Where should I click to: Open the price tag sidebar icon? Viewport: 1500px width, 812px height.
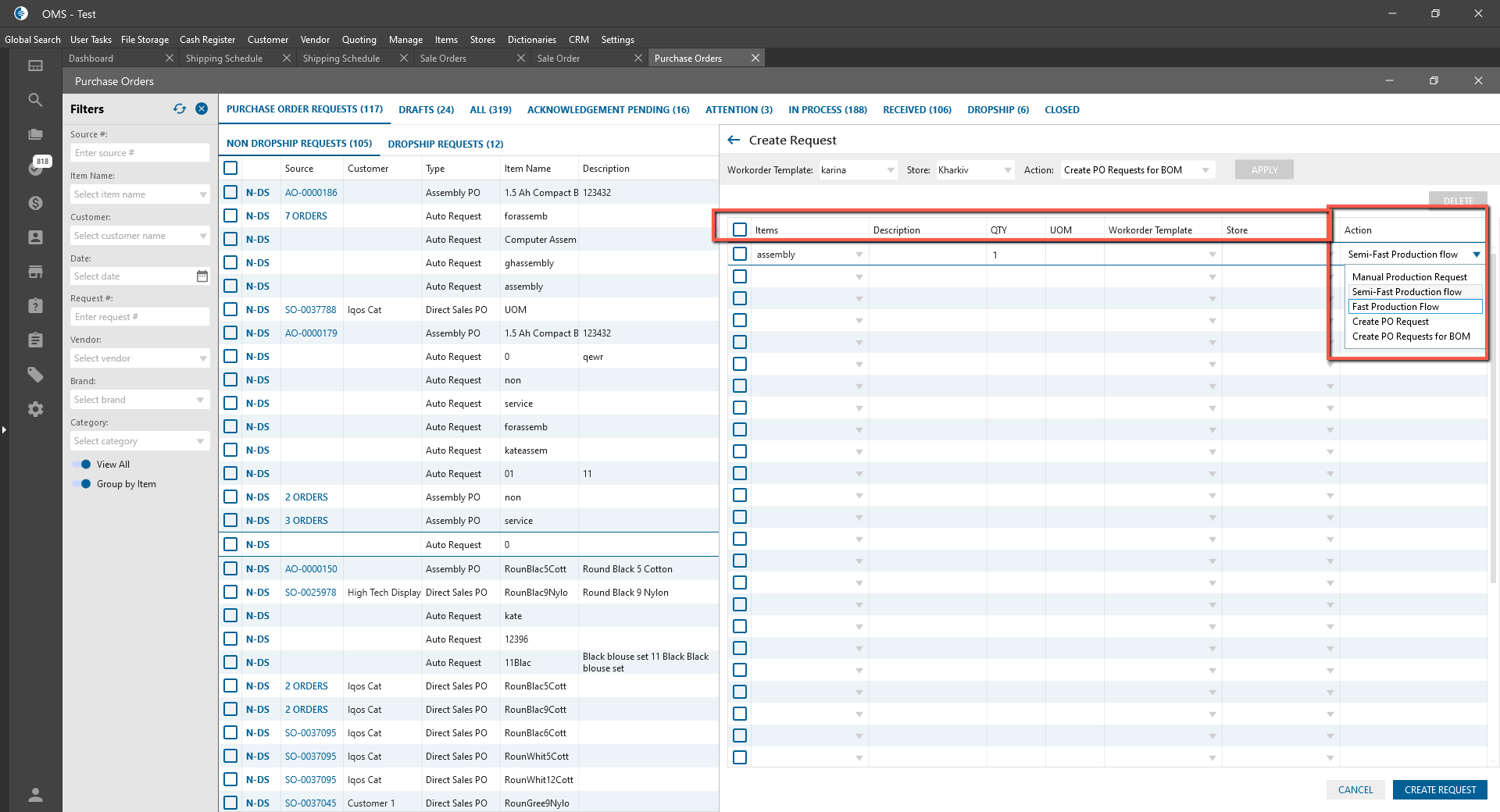click(35, 375)
